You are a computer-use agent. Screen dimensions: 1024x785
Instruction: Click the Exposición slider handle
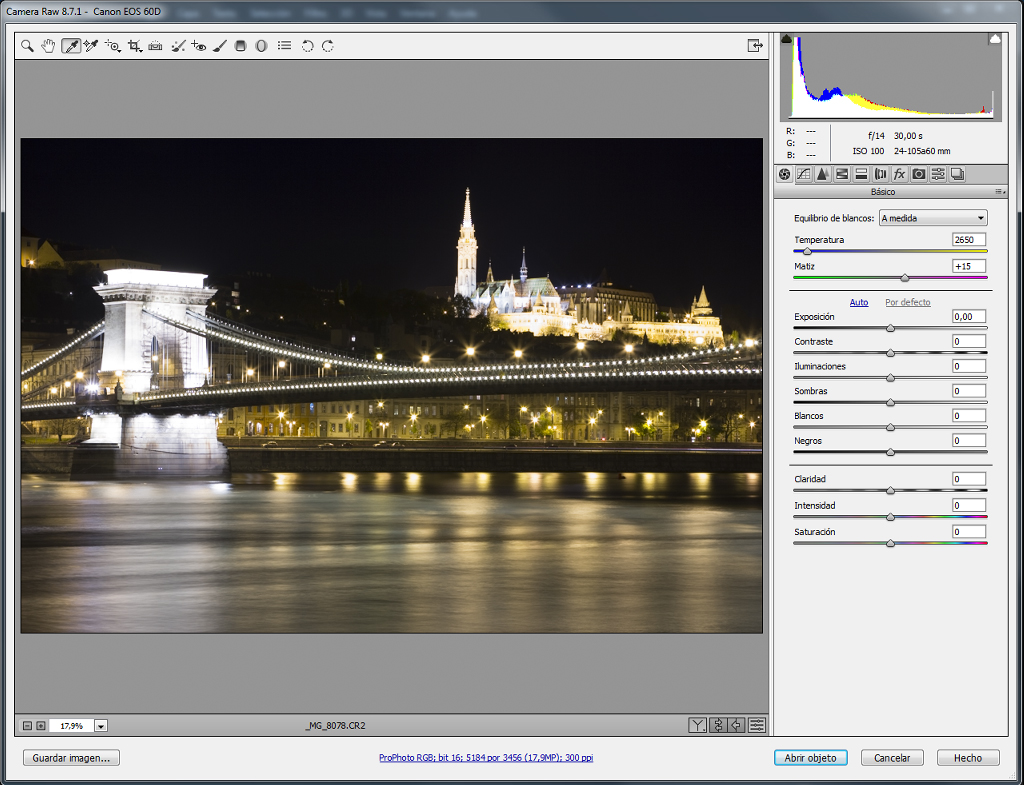tap(890, 328)
